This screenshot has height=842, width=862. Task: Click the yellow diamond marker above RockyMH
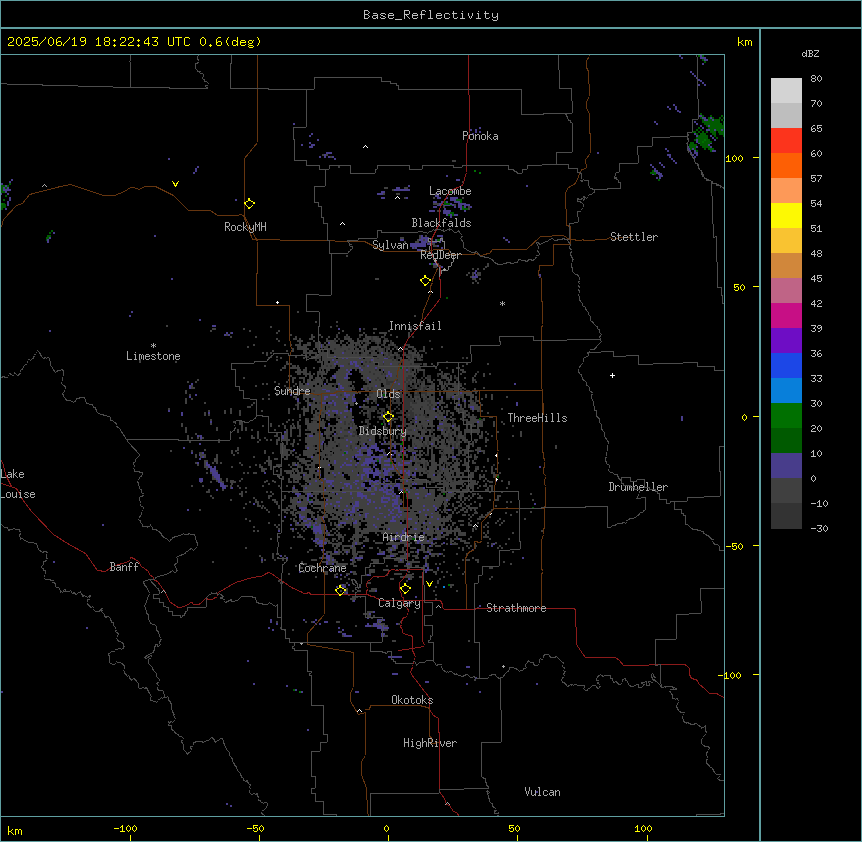(x=250, y=204)
